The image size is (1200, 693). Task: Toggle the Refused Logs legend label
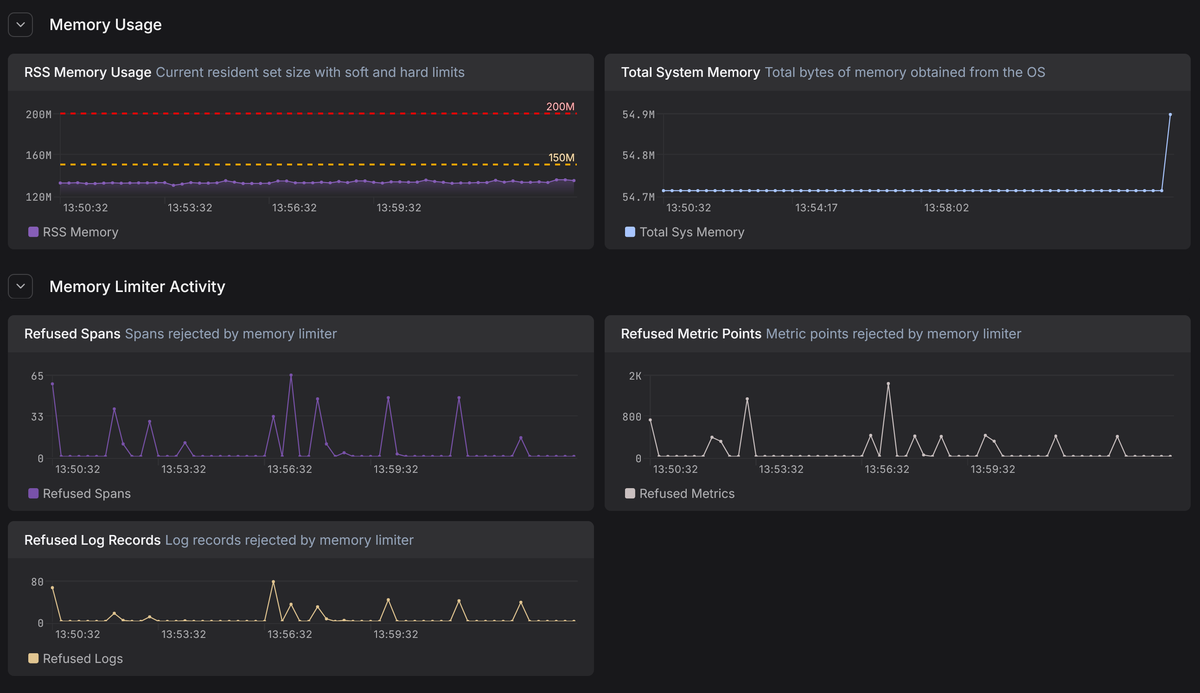pos(82,659)
